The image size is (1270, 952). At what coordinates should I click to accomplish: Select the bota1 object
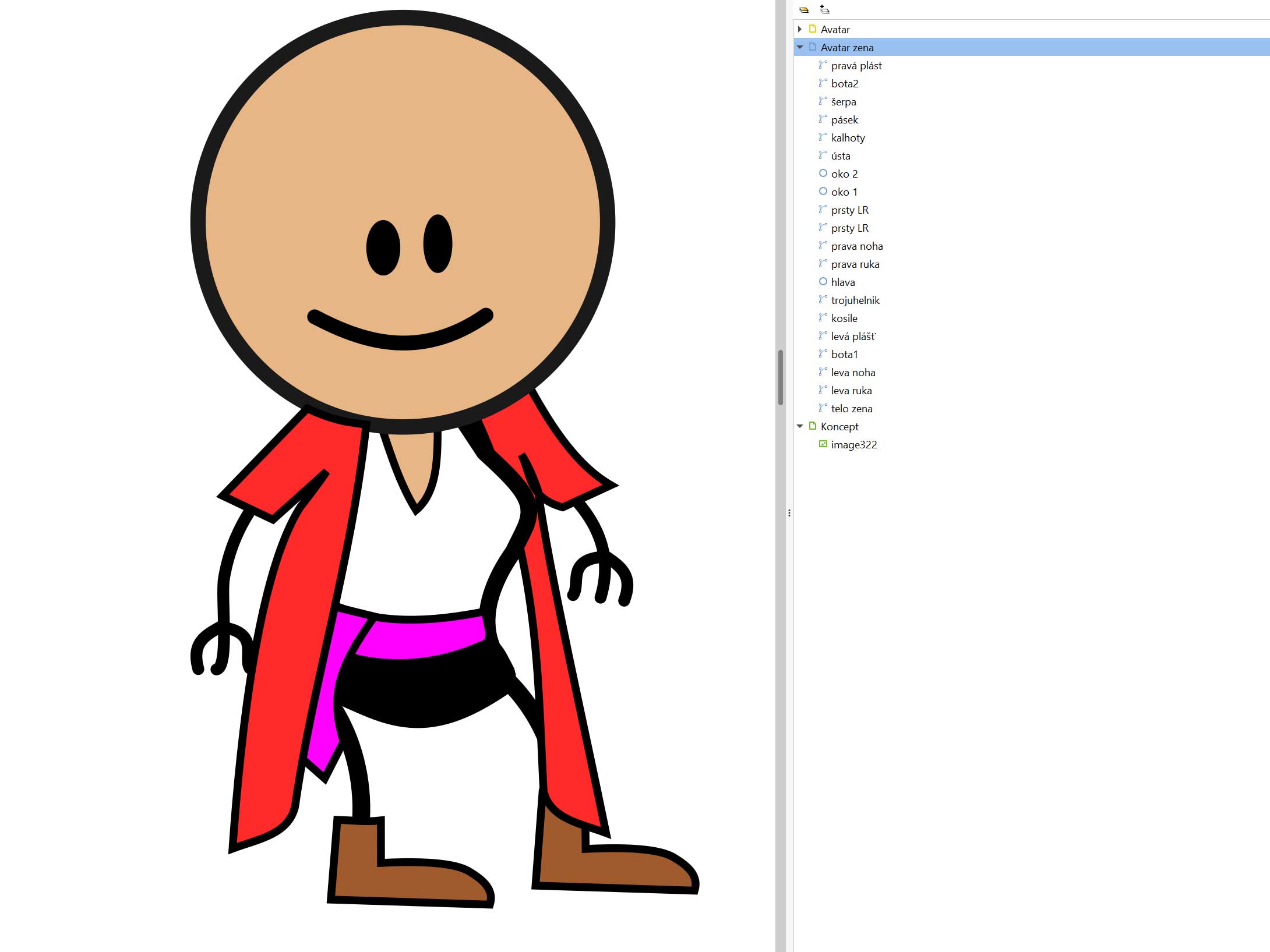[844, 355]
